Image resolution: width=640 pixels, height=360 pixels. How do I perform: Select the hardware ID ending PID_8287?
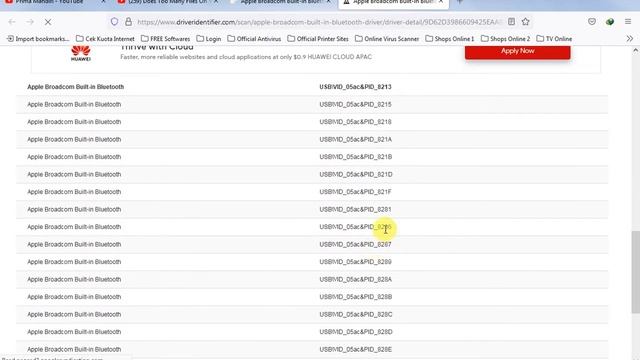(355, 244)
